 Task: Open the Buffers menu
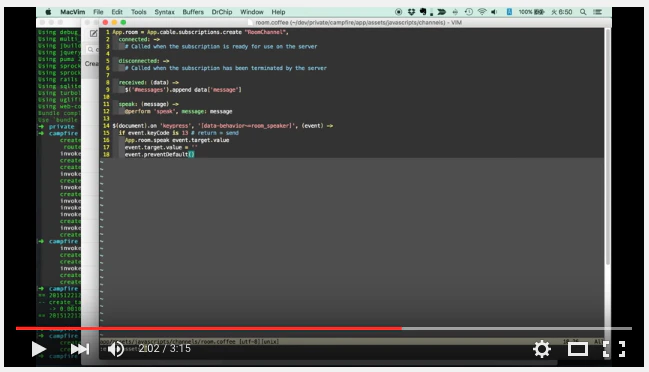[x=193, y=12]
